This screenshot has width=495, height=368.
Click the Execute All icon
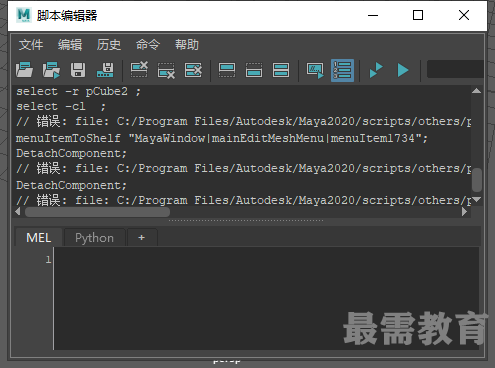point(376,70)
